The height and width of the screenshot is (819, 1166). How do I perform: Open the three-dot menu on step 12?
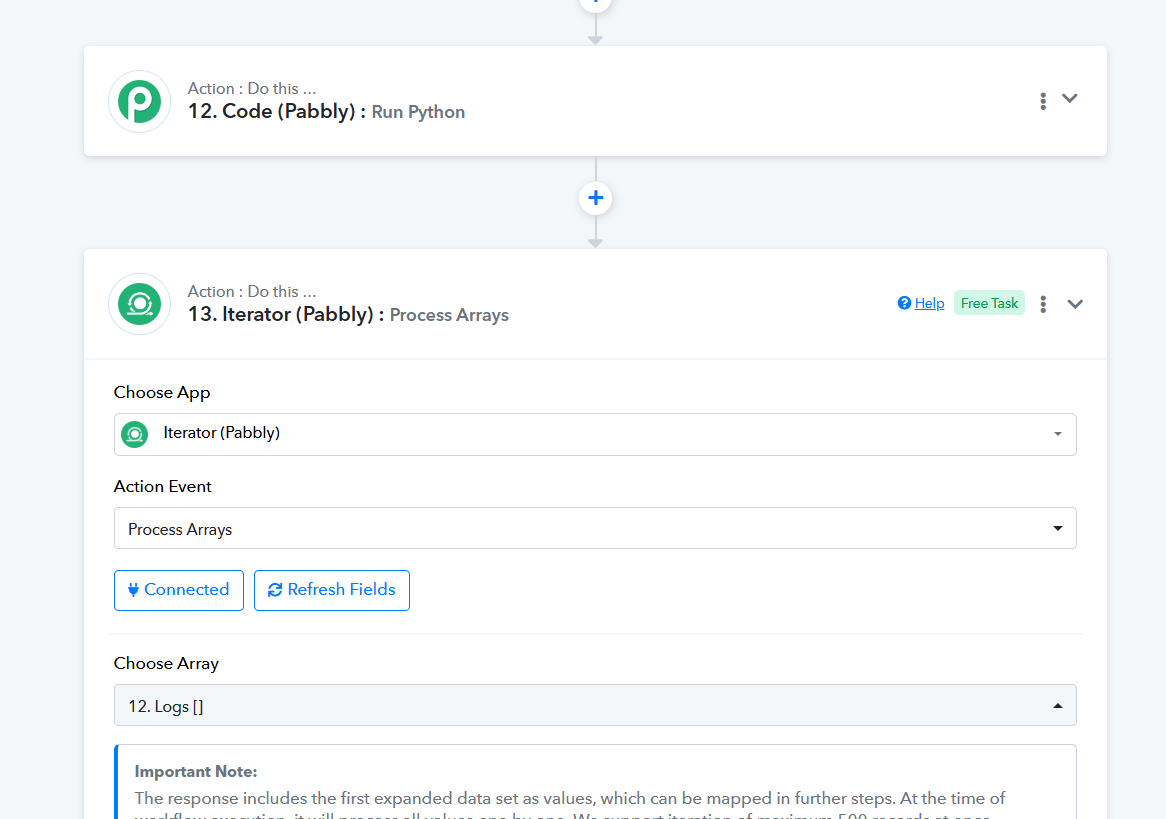(x=1043, y=101)
